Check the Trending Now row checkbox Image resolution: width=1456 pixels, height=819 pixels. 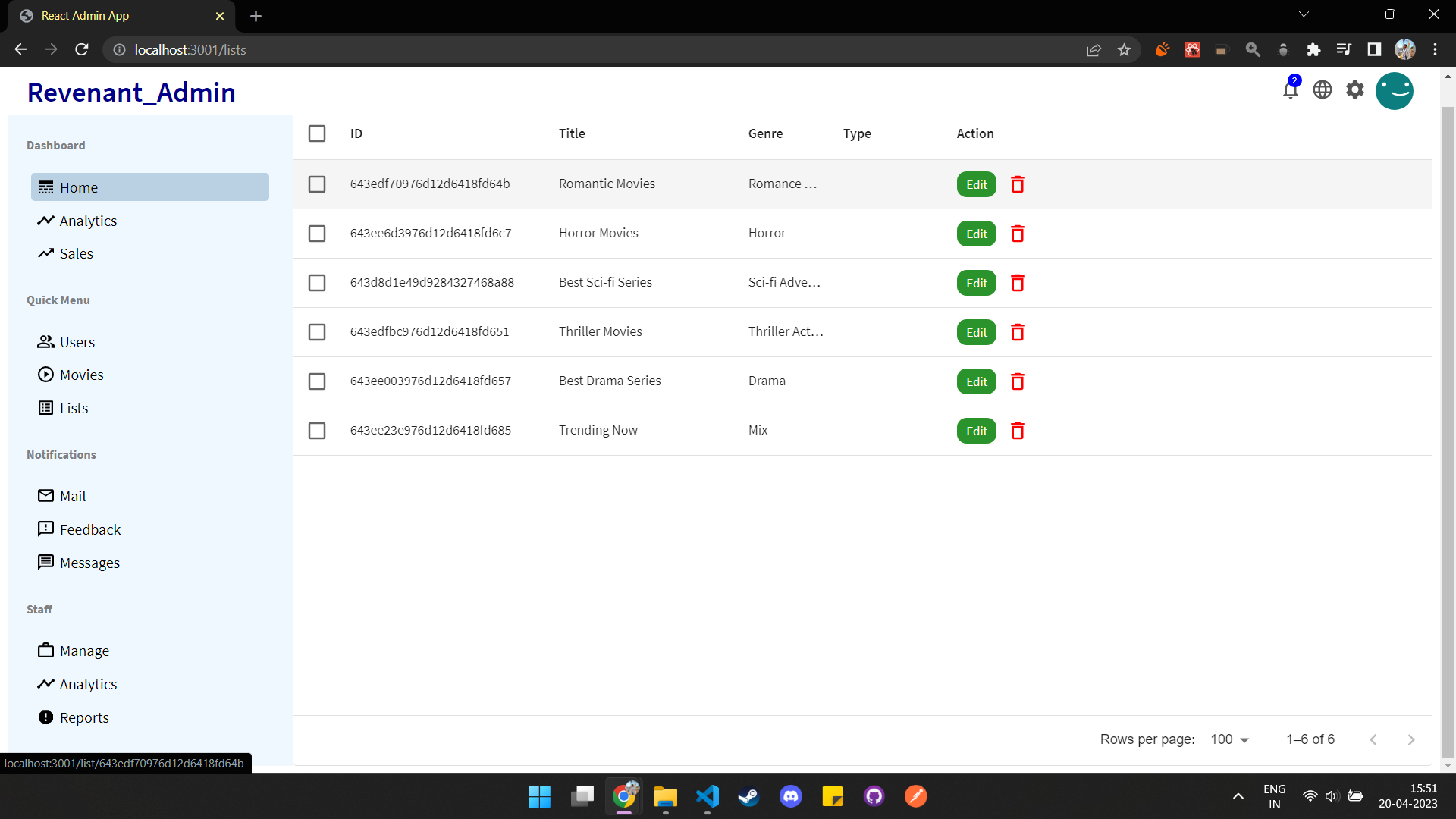[x=317, y=430]
